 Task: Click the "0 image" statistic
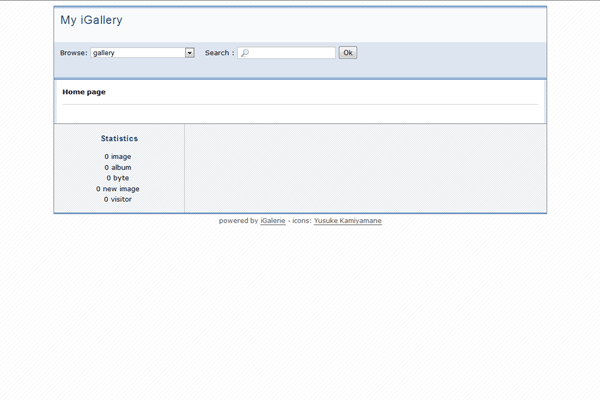(x=118, y=157)
